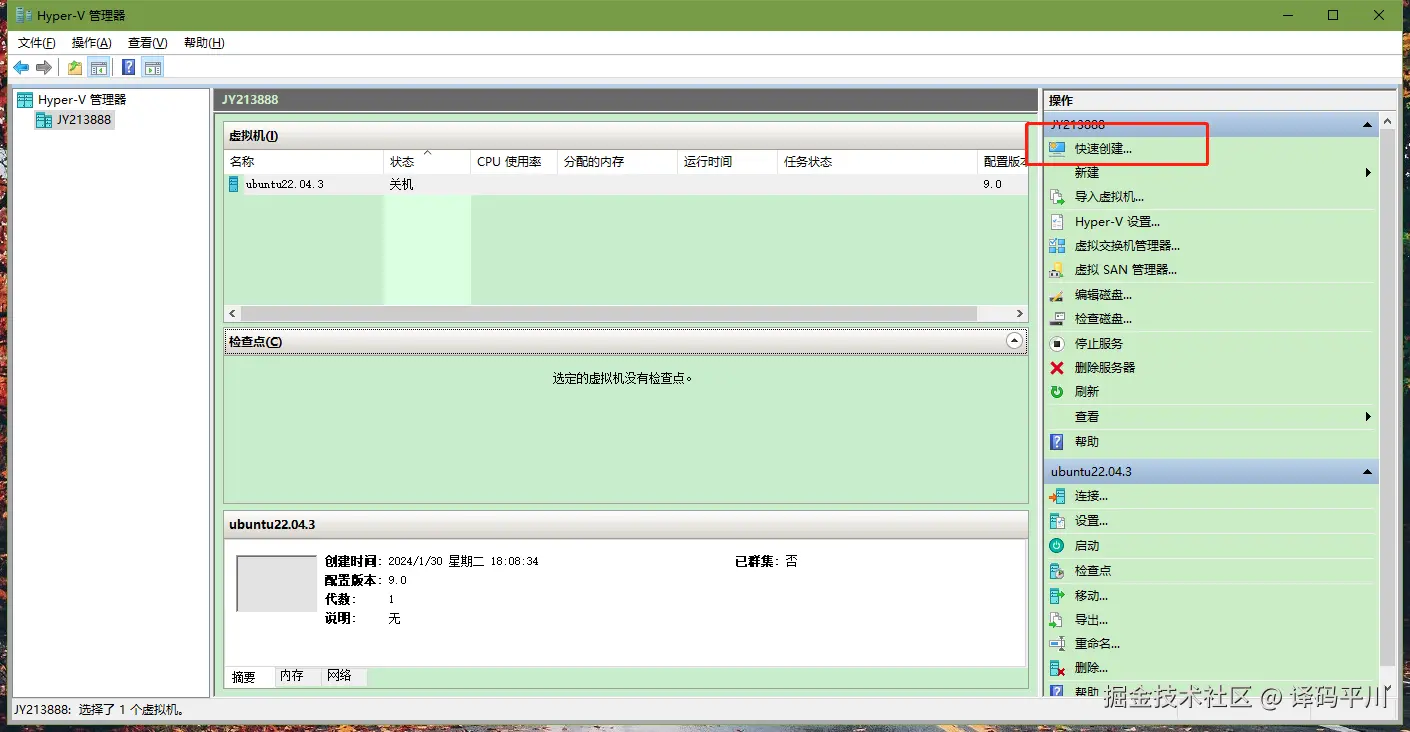The height and width of the screenshot is (732, 1410).
Task: Click the right arrow of the VM list scrollbar
Action: pos(1019,313)
